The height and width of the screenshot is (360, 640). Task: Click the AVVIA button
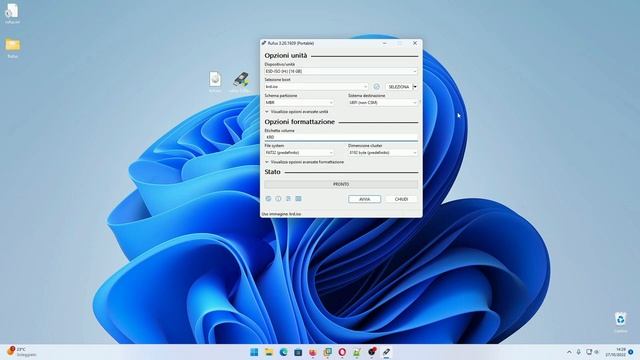tap(364, 199)
